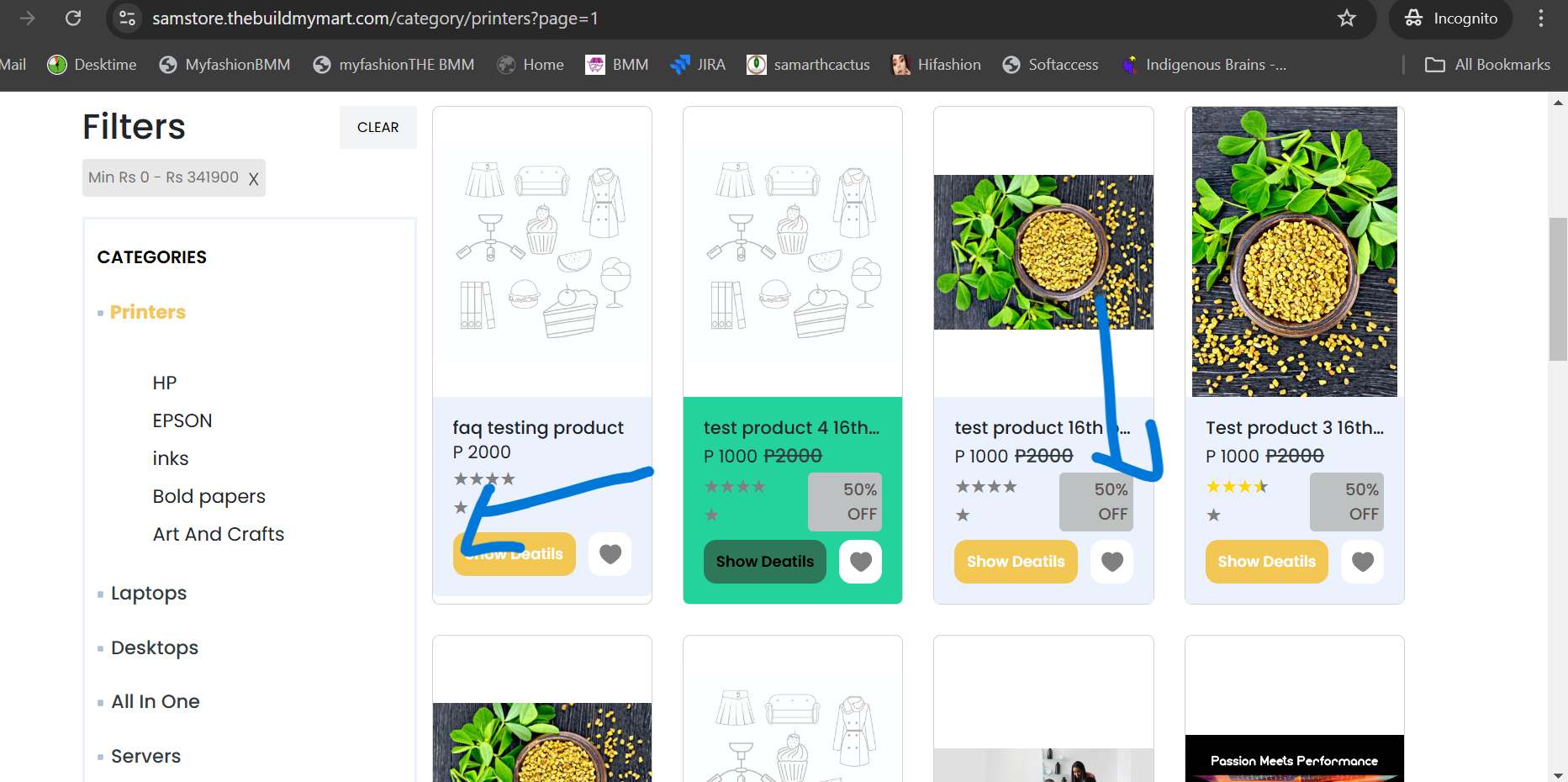Open the faq testing product image
1568x782 pixels.
pos(542,252)
